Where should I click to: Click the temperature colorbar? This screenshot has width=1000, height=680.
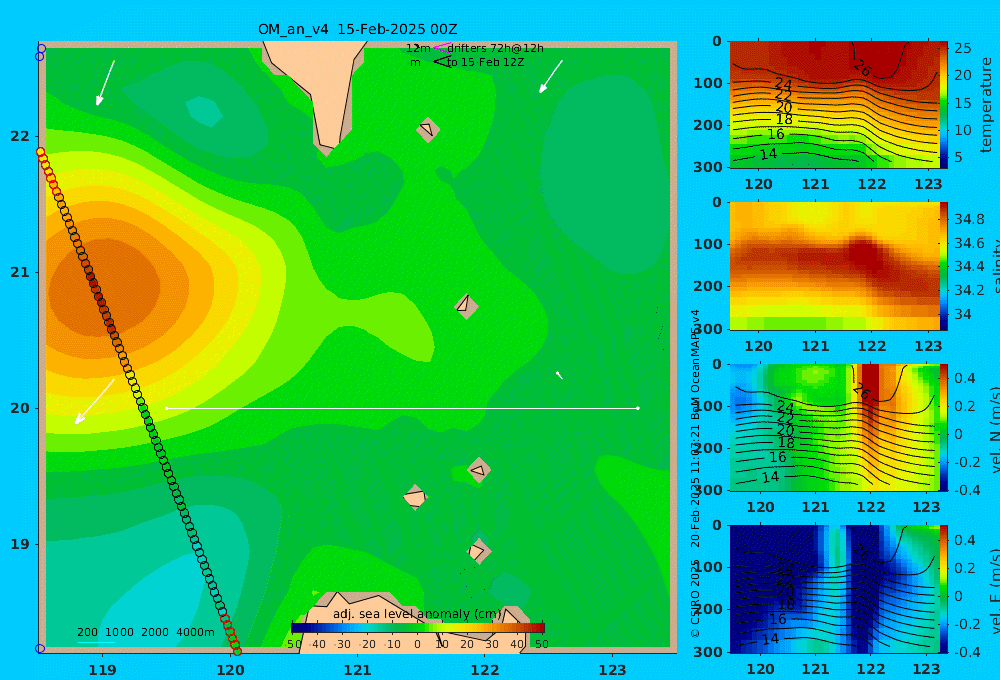point(944,104)
